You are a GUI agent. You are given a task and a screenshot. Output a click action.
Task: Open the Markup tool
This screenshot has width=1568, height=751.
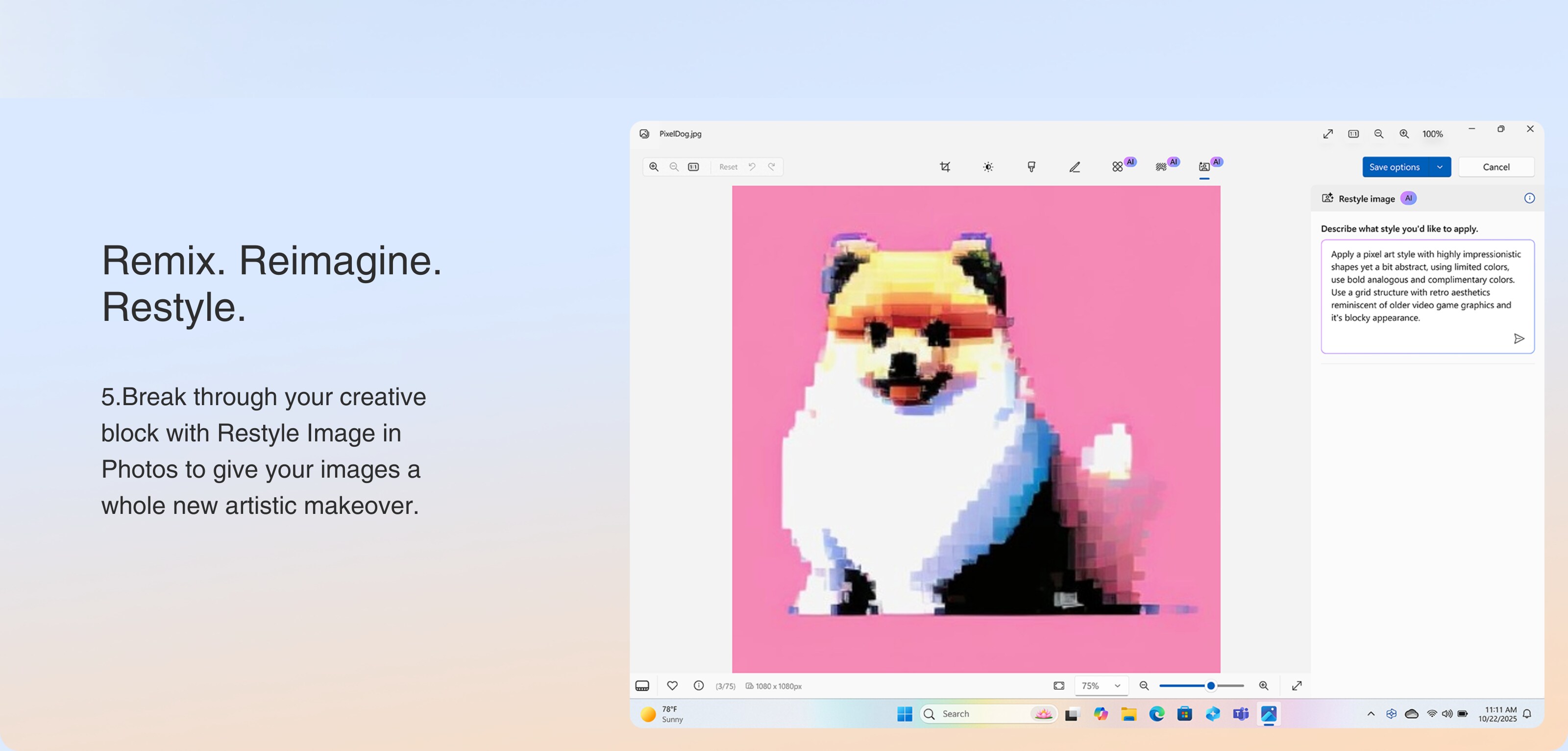pyautogui.click(x=1076, y=166)
